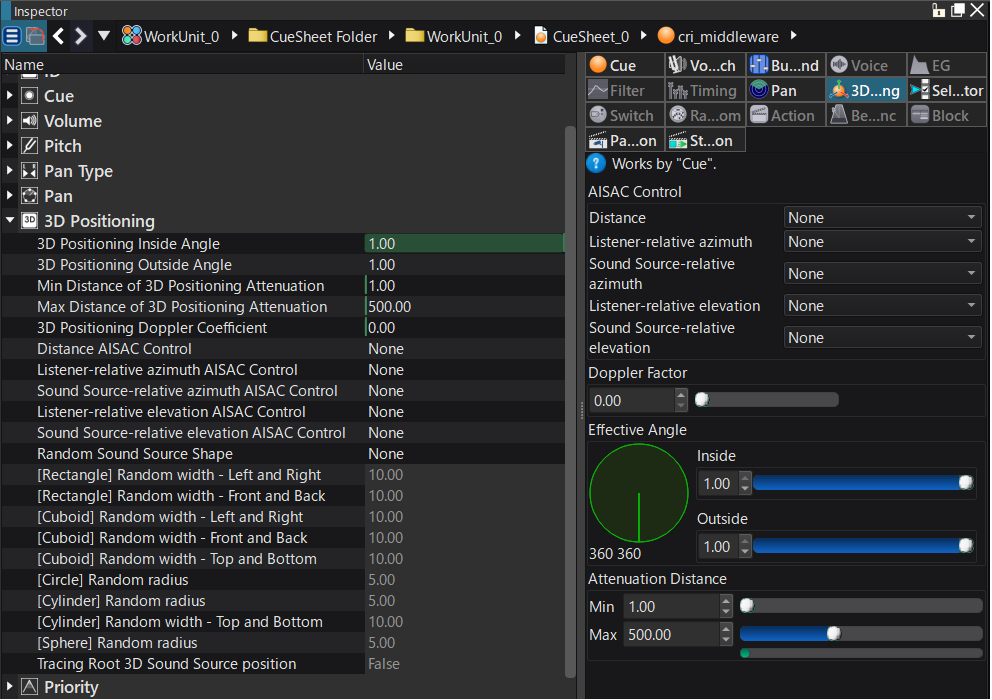Click the Max attenuation distance slider handle
992x700 pixels.
click(833, 634)
